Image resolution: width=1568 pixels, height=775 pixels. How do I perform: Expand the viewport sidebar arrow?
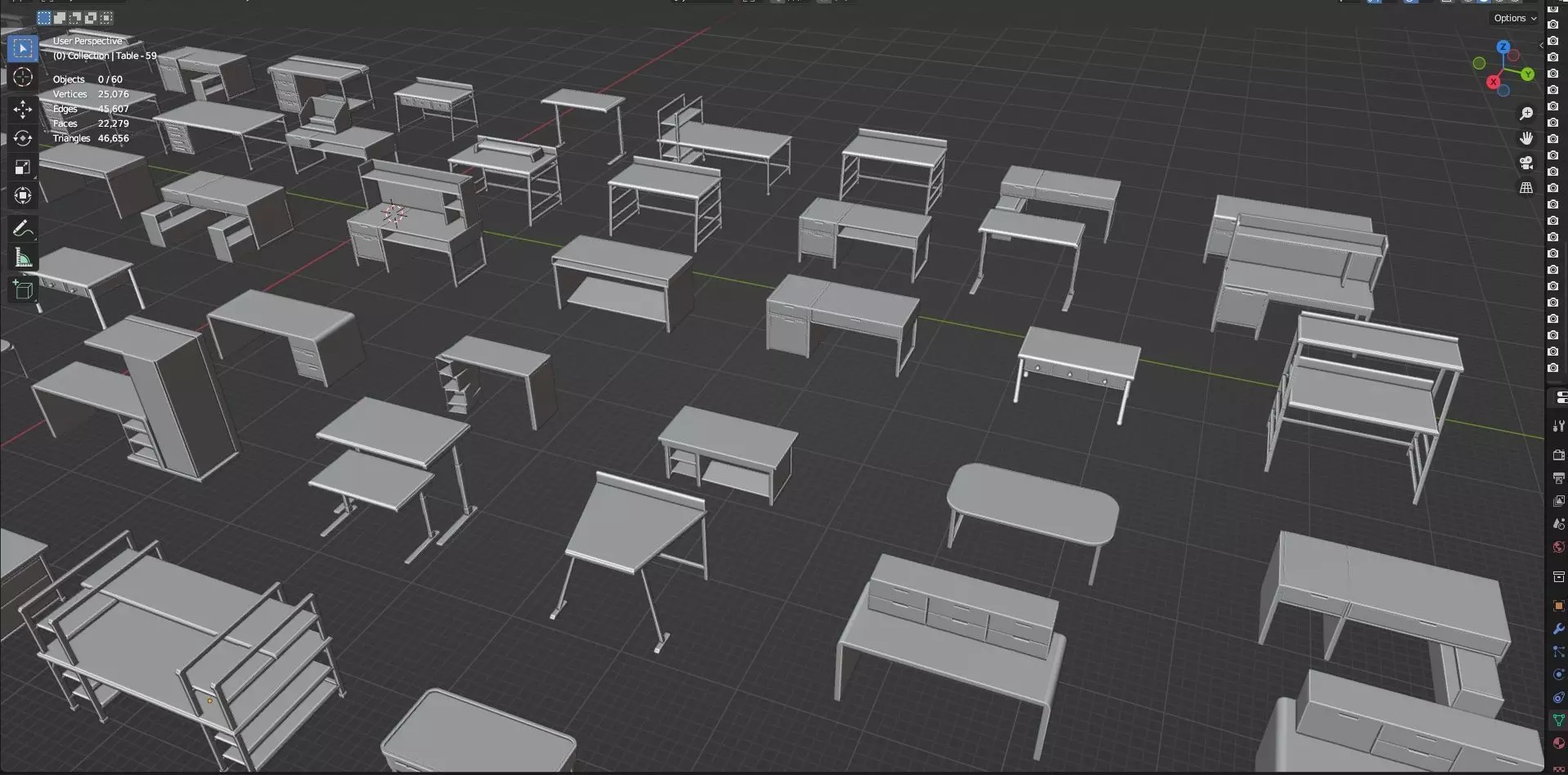1541,45
